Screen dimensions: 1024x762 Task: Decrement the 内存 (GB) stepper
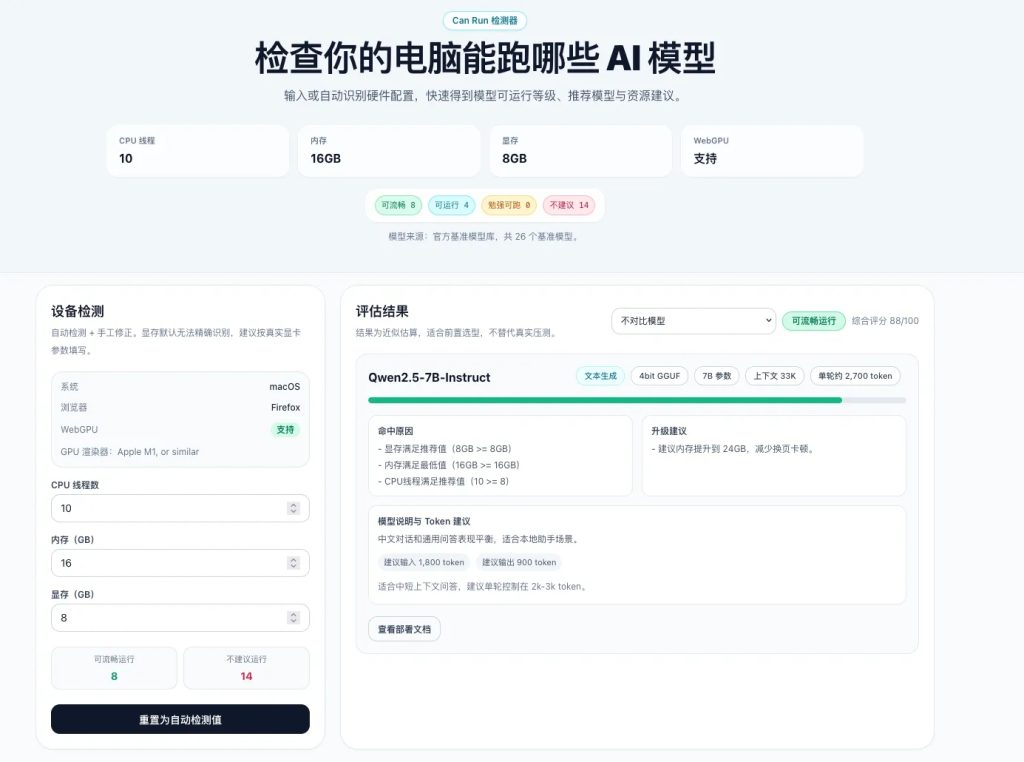click(x=295, y=566)
